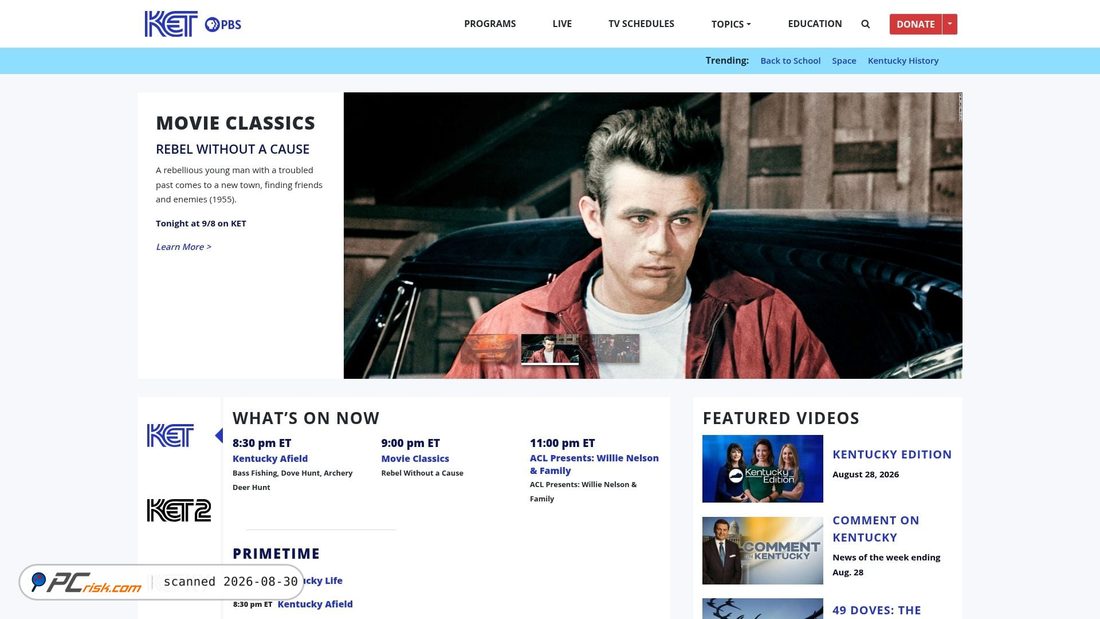
Task: Follow the Learn More link
Action: 183,246
